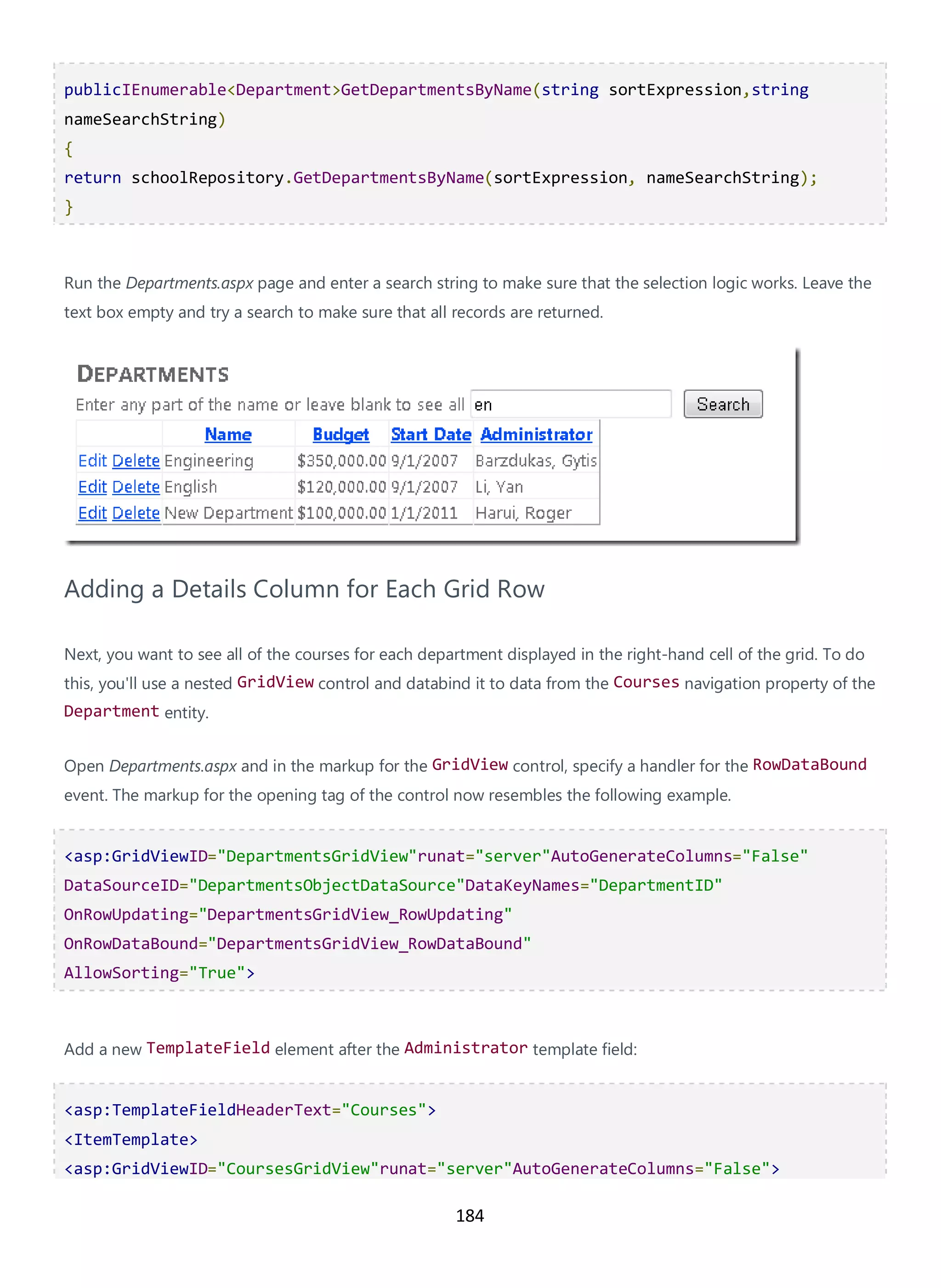
Task: Click Delete link in English row
Action: coord(136,487)
